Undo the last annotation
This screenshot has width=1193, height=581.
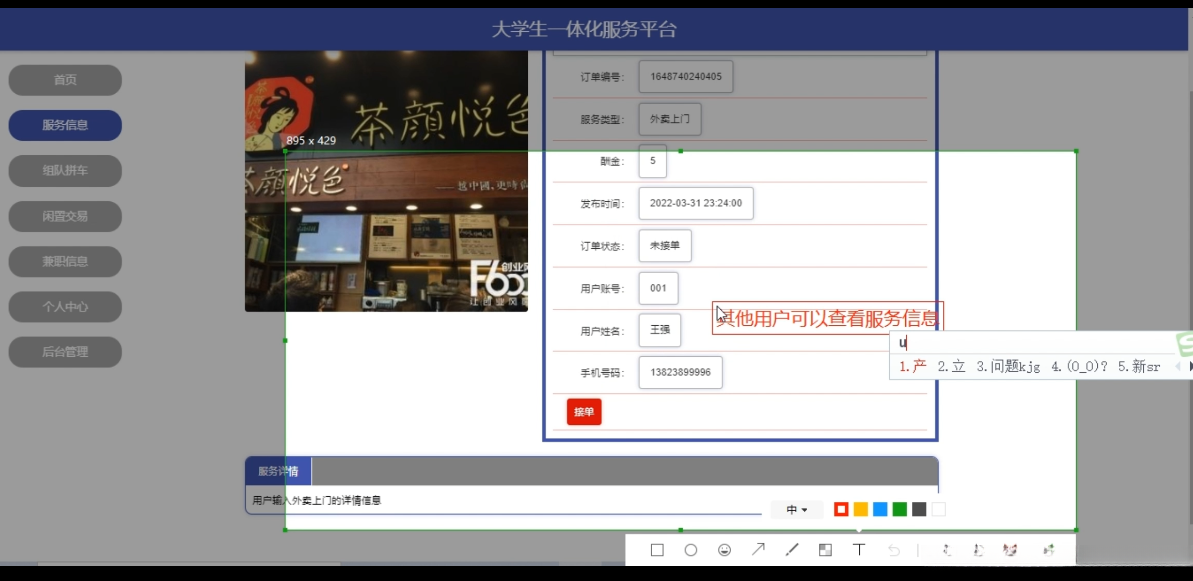pos(893,549)
